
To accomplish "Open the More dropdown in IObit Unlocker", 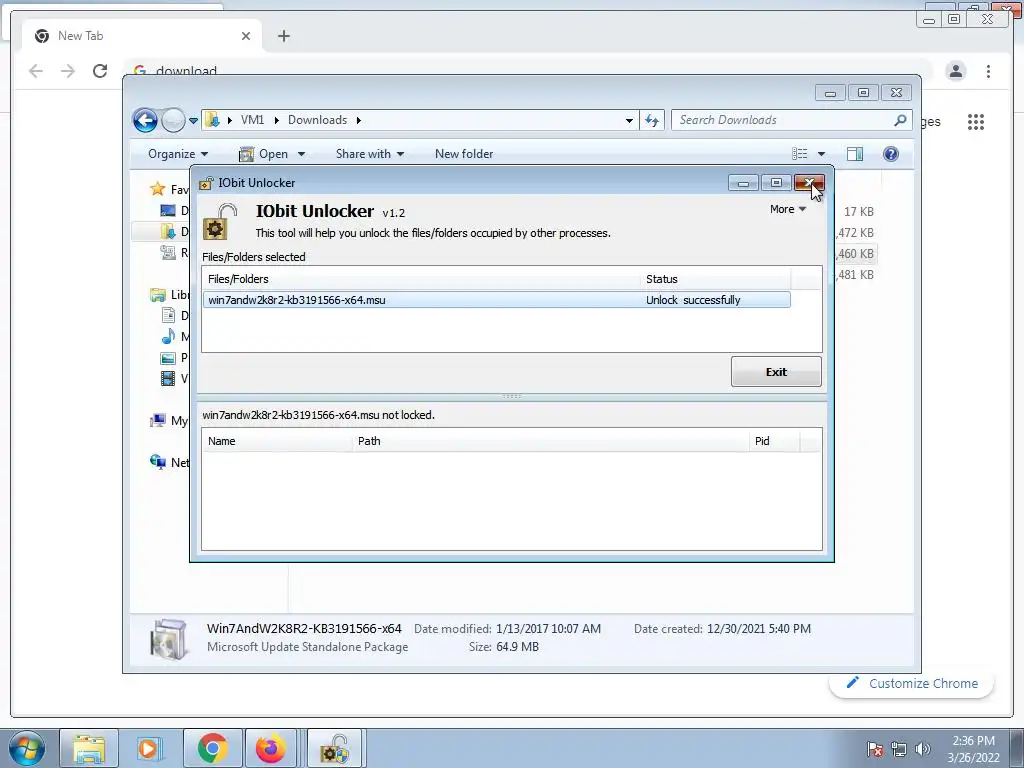I will coord(788,209).
